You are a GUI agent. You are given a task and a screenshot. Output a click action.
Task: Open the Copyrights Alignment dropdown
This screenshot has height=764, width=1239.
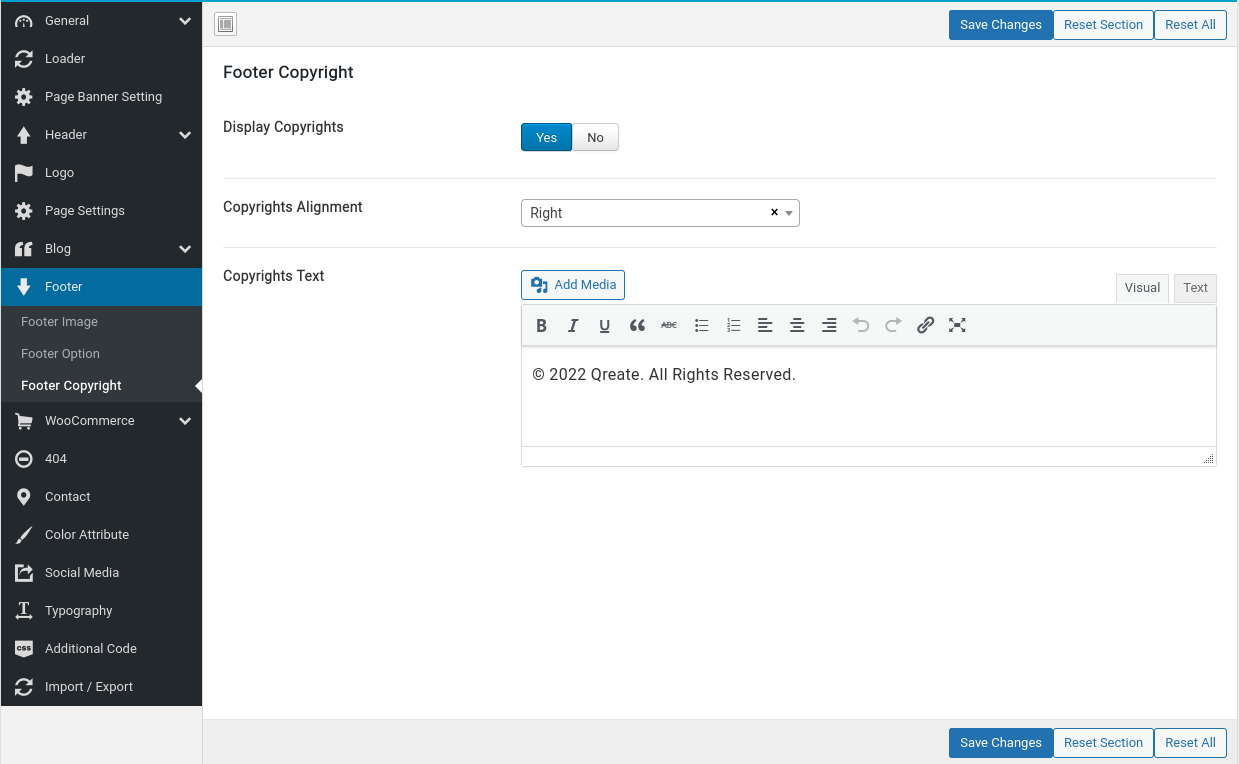pyautogui.click(x=660, y=213)
